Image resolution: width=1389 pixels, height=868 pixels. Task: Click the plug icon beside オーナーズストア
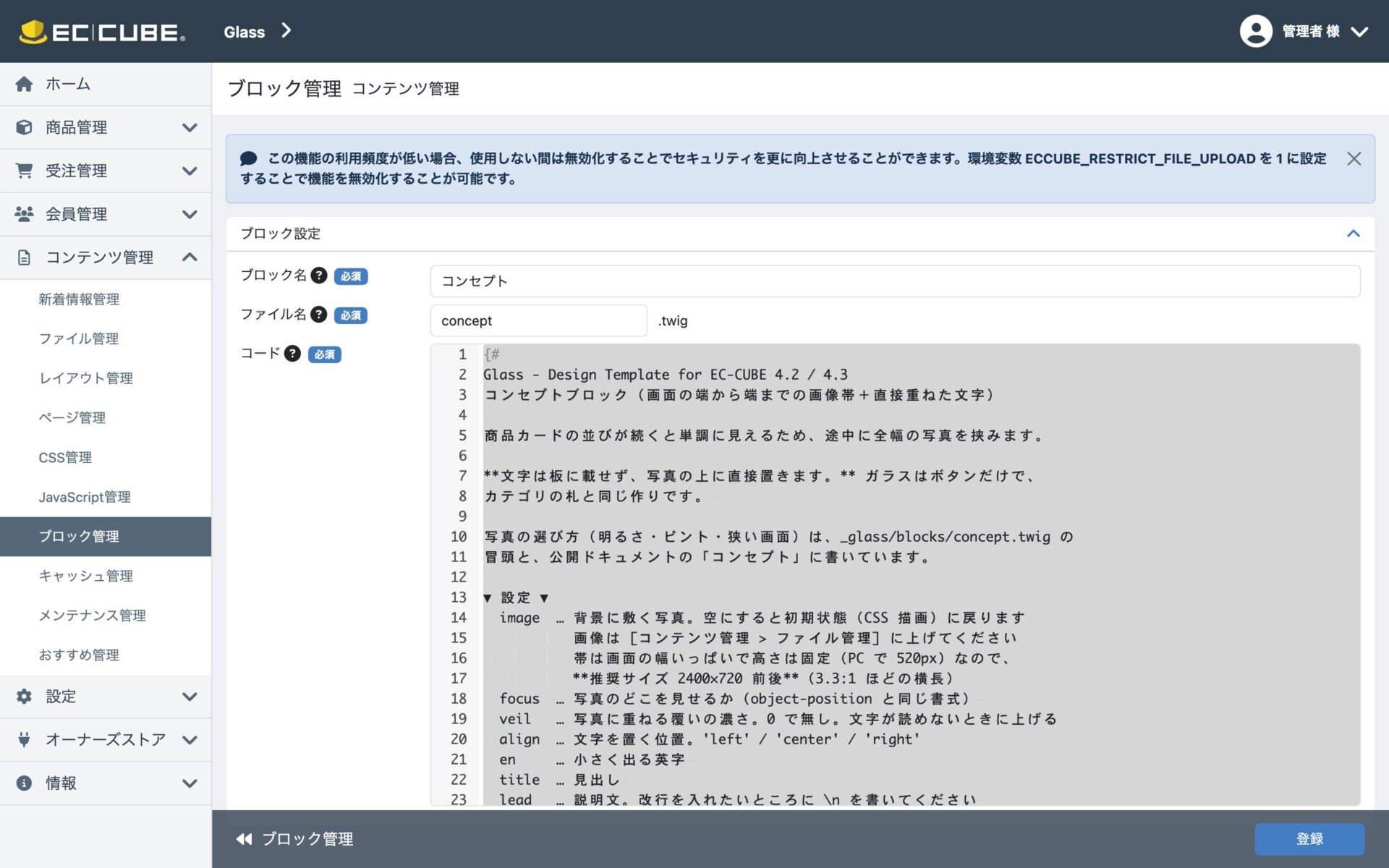pyautogui.click(x=24, y=740)
